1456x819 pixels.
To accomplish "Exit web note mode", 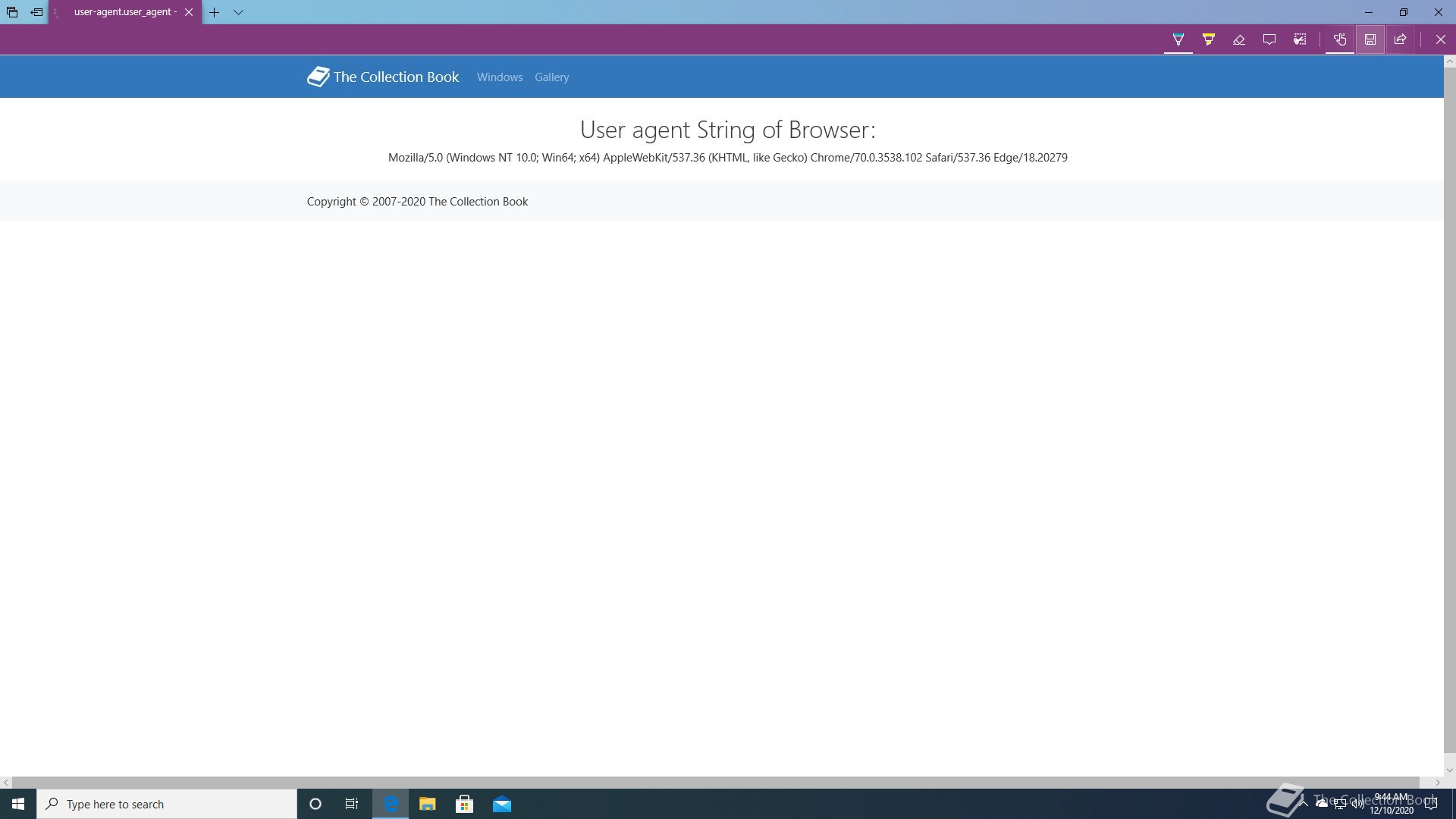I will [1440, 39].
